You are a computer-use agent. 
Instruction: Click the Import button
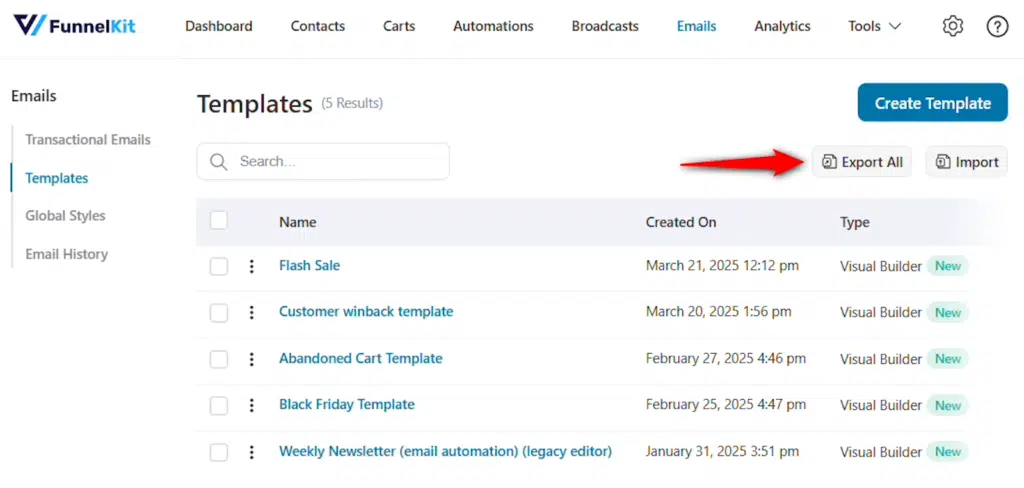pos(967,162)
